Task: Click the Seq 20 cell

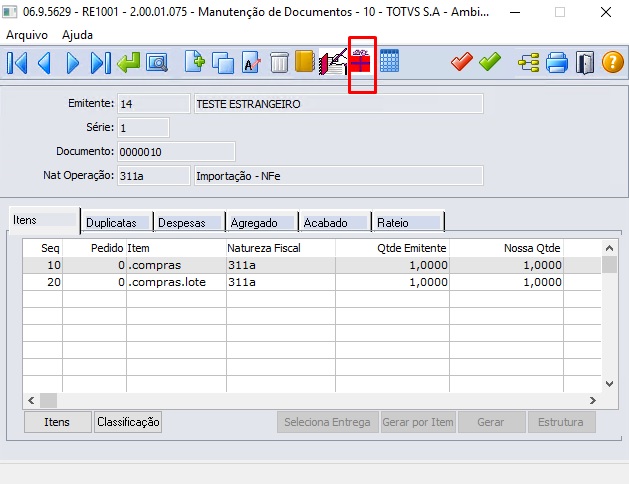Action: coord(43,282)
